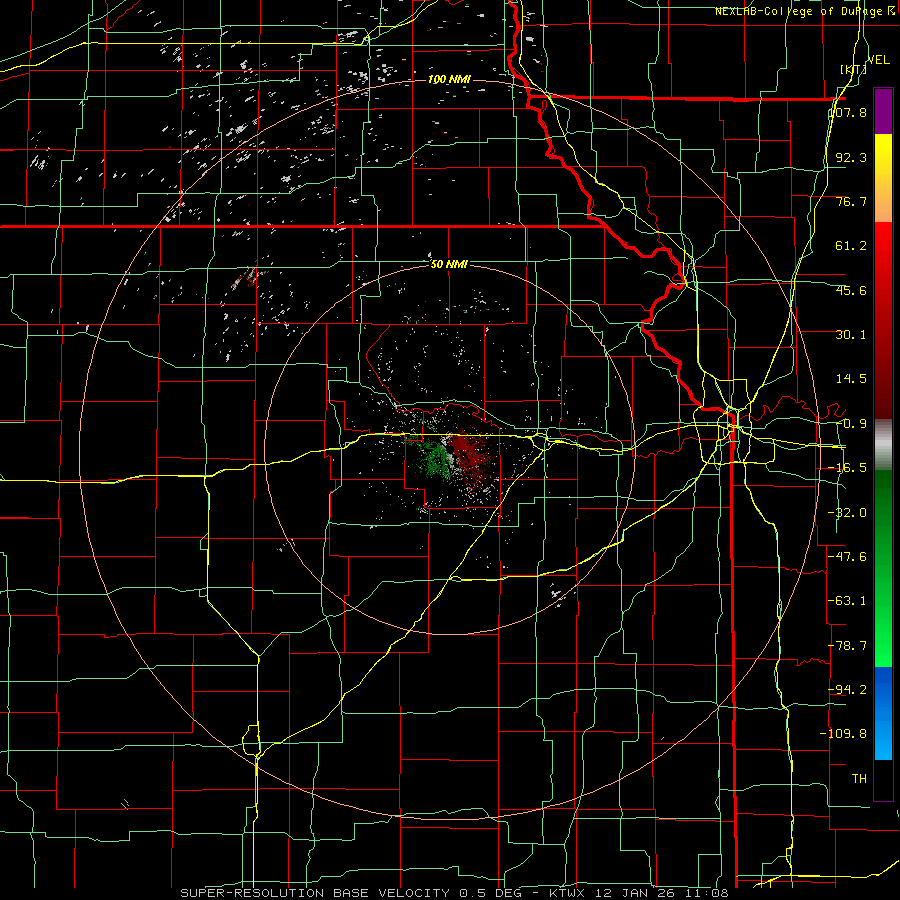This screenshot has height=900, width=900.
Task: Click the 14.5 velocity scale value
Action: pos(851,379)
